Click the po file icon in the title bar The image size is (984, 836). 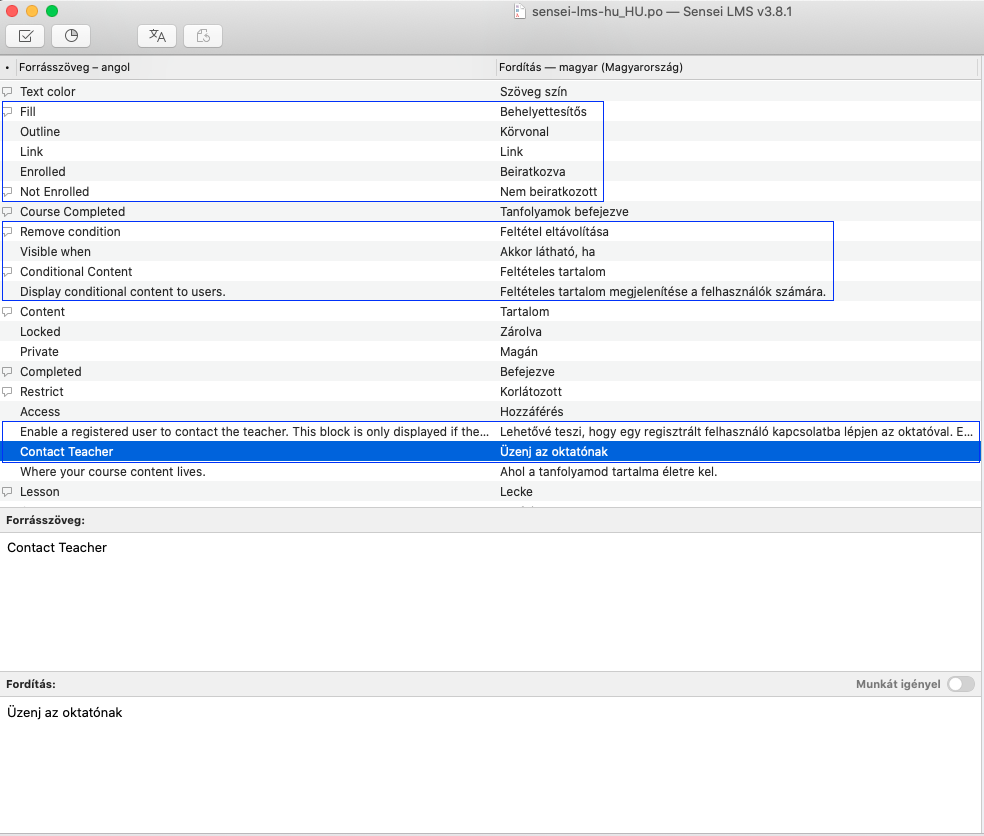coord(519,11)
